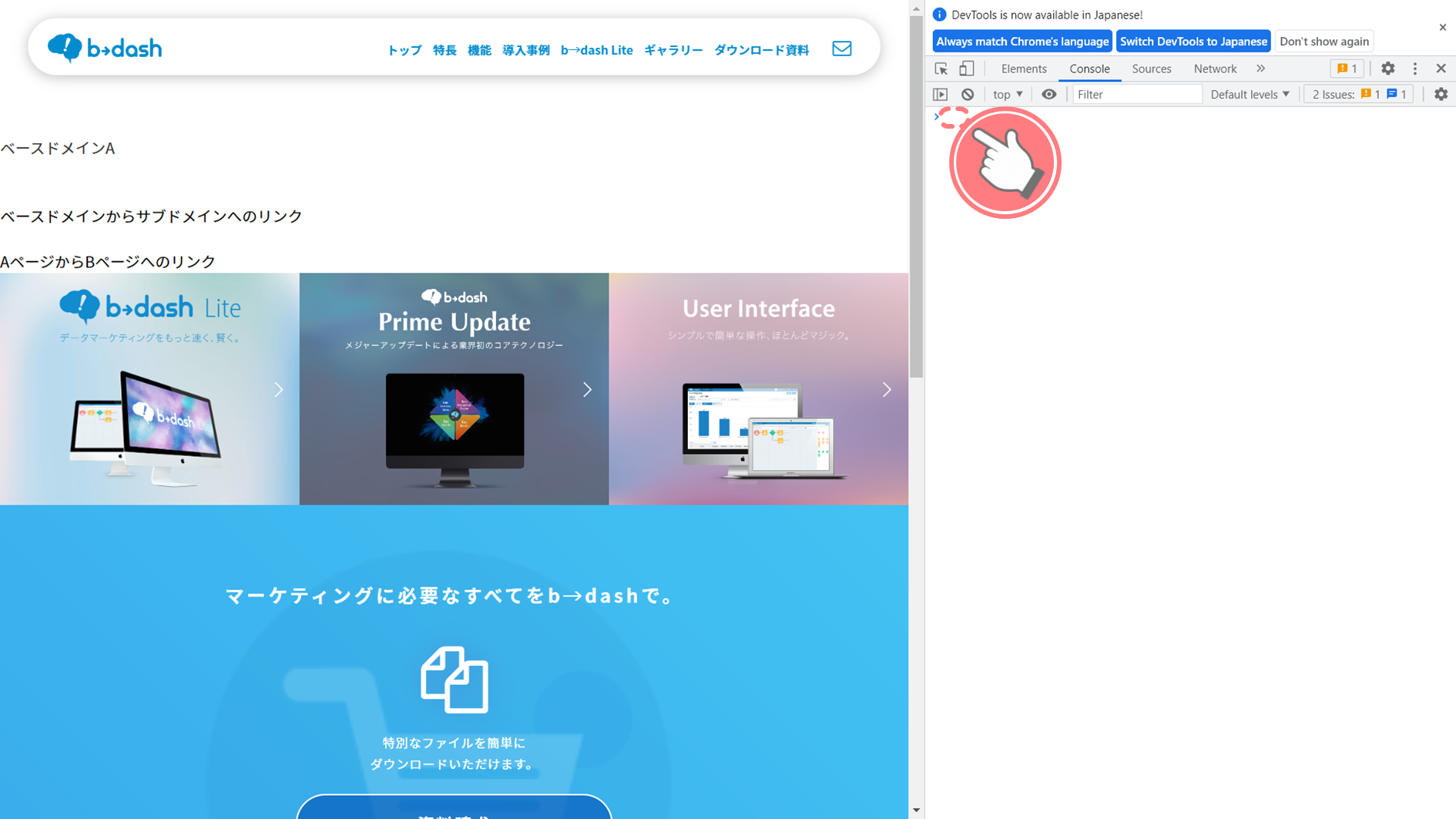Open 特長 in the navigation menu
1456x819 pixels.
pyautogui.click(x=445, y=50)
